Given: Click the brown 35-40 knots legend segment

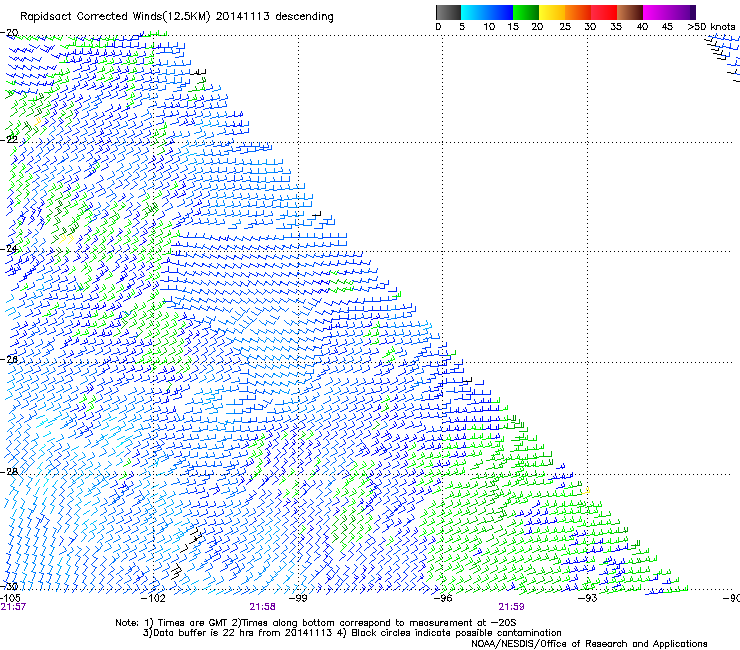Looking at the screenshot, I should (x=630, y=12).
